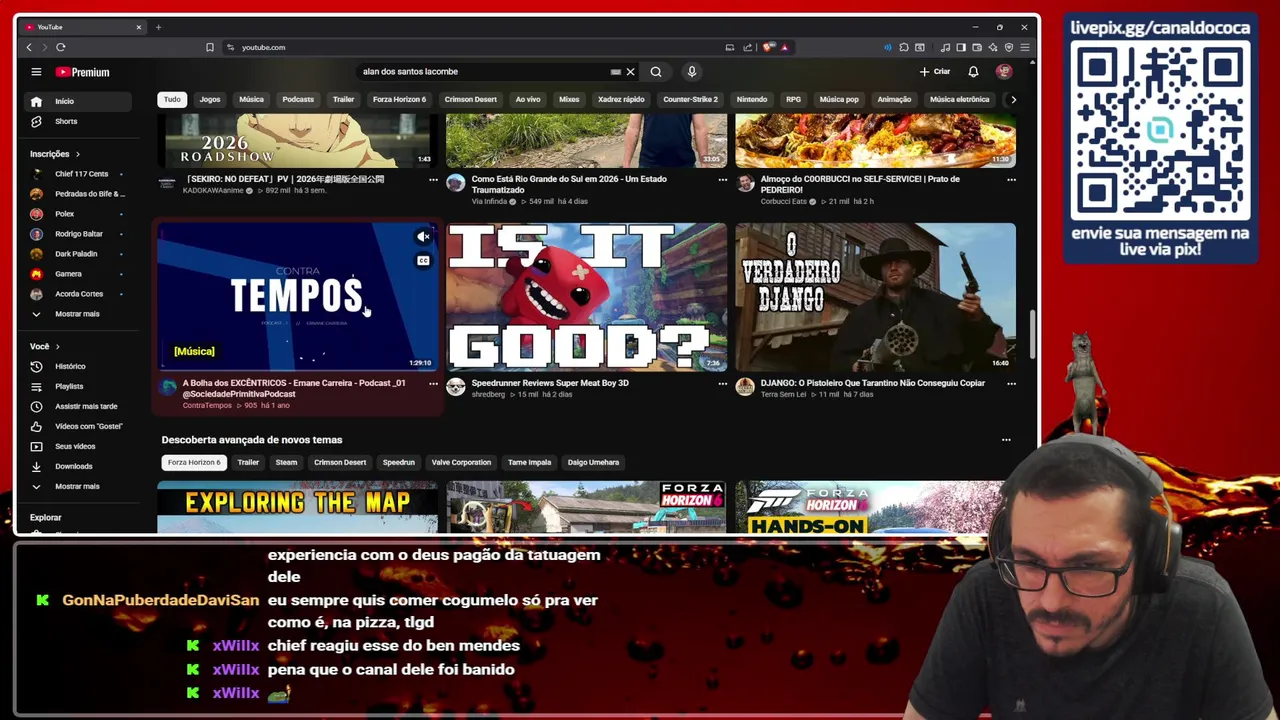Viewport: 1280px width, 720px height.
Task: Expand the Você section header
Action: [45, 346]
